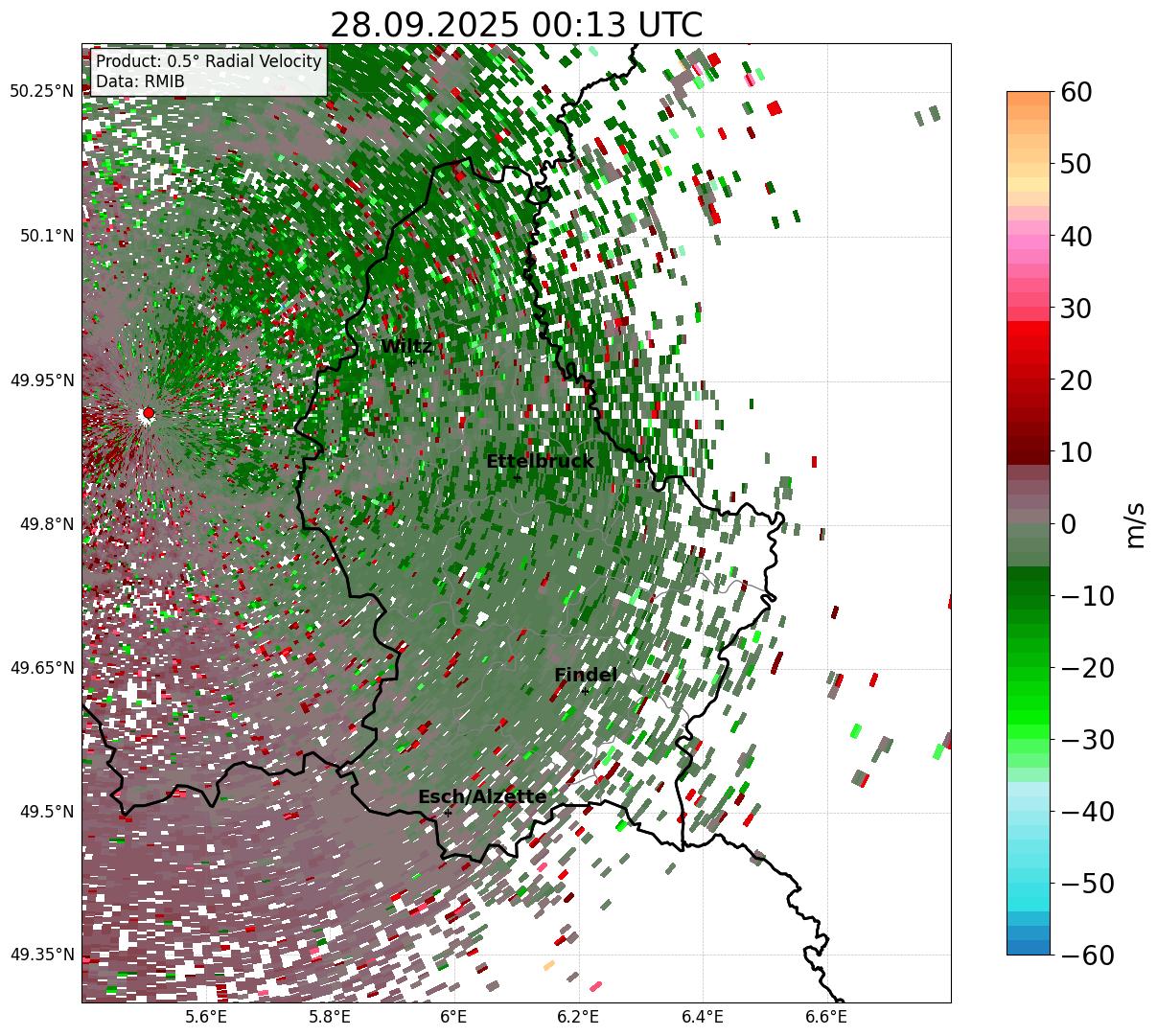Image resolution: width=1157 pixels, height=1036 pixels.
Task: Click the Esch/Alzette cross marker
Action: coord(448,813)
